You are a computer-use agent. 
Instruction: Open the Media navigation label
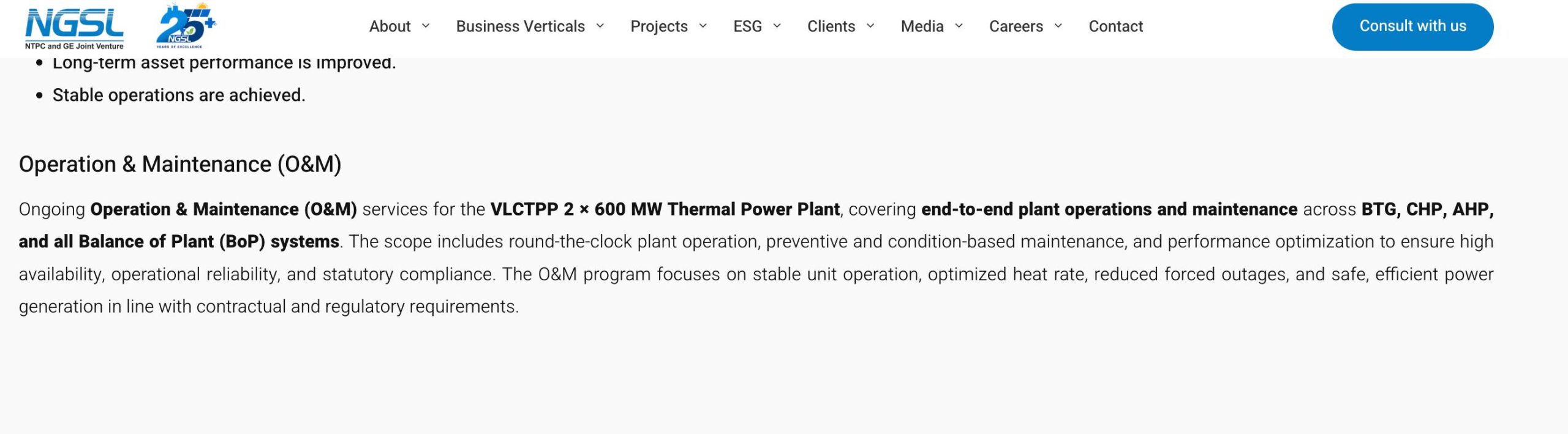922,26
